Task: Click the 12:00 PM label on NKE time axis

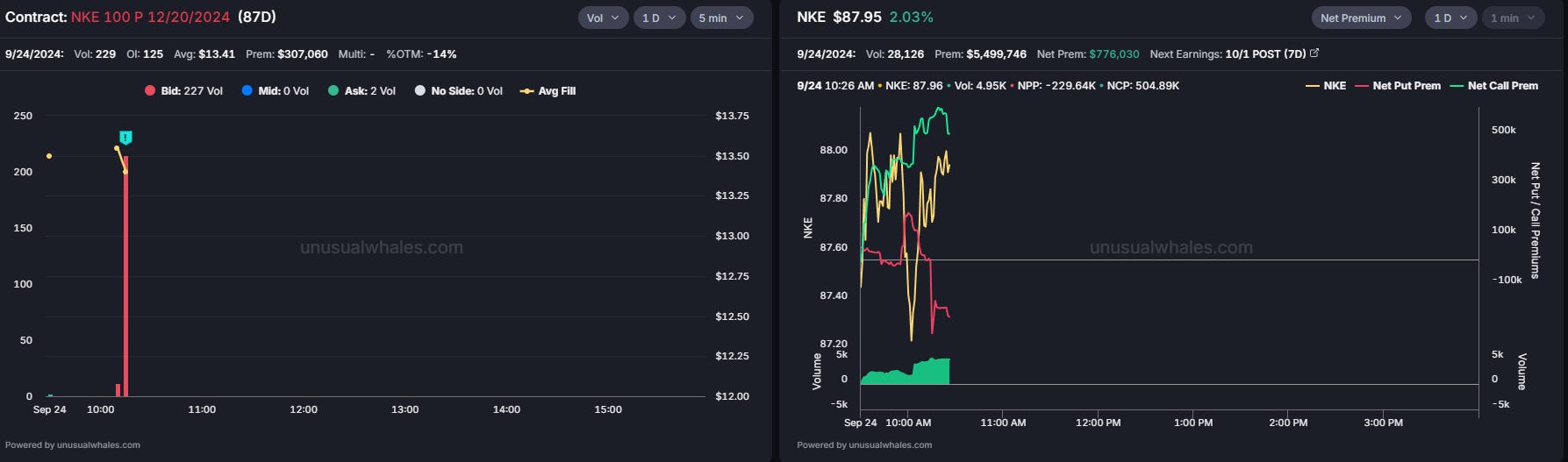Action: [1099, 423]
